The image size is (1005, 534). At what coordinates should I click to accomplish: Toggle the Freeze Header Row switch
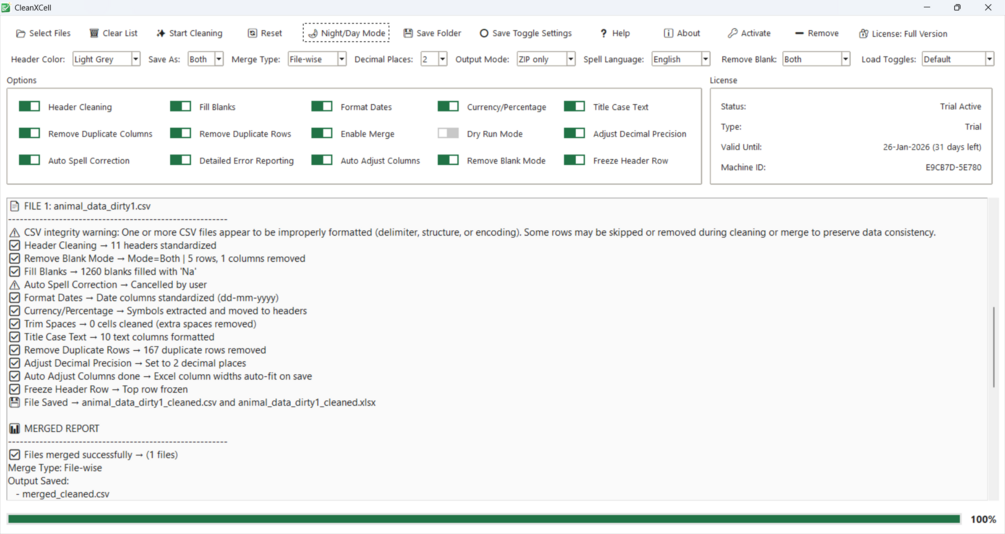[x=574, y=160]
